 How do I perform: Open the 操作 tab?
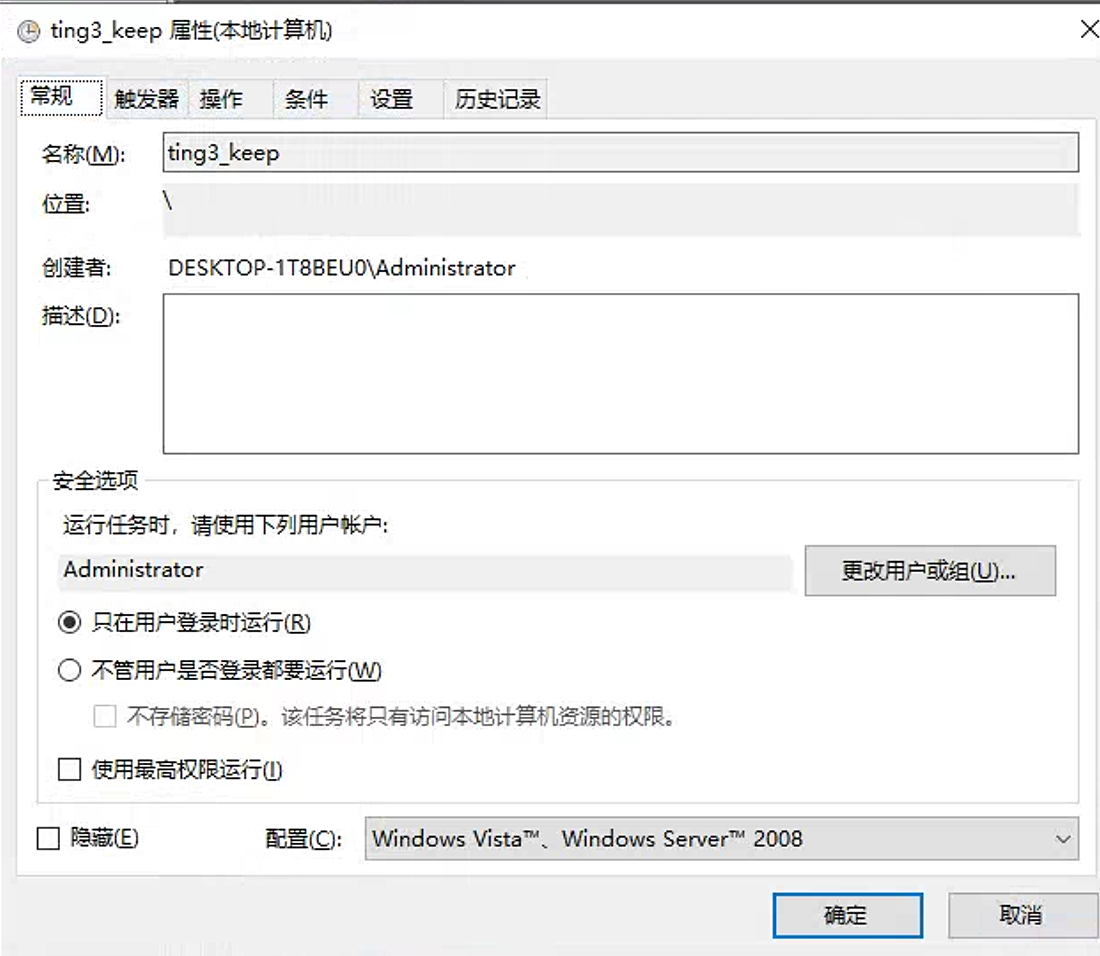(x=231, y=99)
